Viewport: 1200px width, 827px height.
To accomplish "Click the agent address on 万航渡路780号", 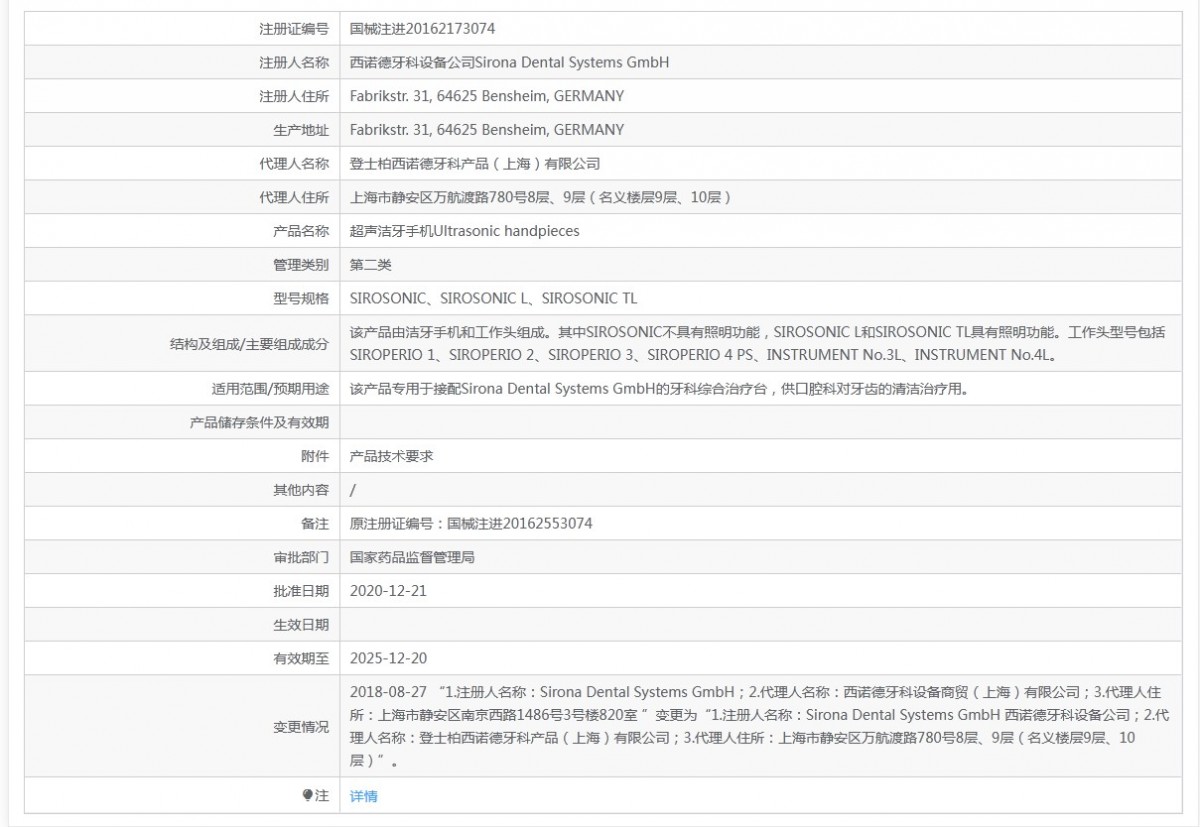I will pos(541,198).
